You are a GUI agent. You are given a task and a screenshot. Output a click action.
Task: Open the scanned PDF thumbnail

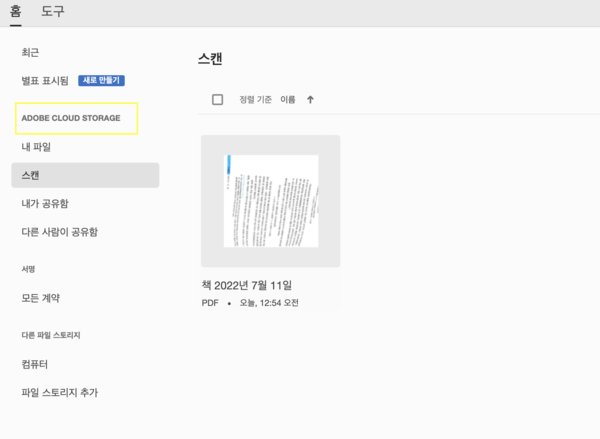click(x=270, y=201)
